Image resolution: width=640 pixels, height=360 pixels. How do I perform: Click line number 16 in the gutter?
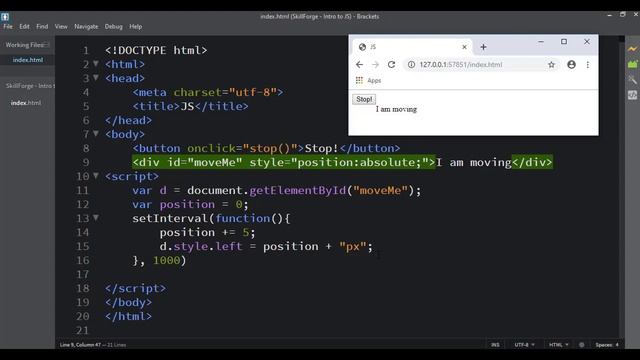[x=82, y=260]
